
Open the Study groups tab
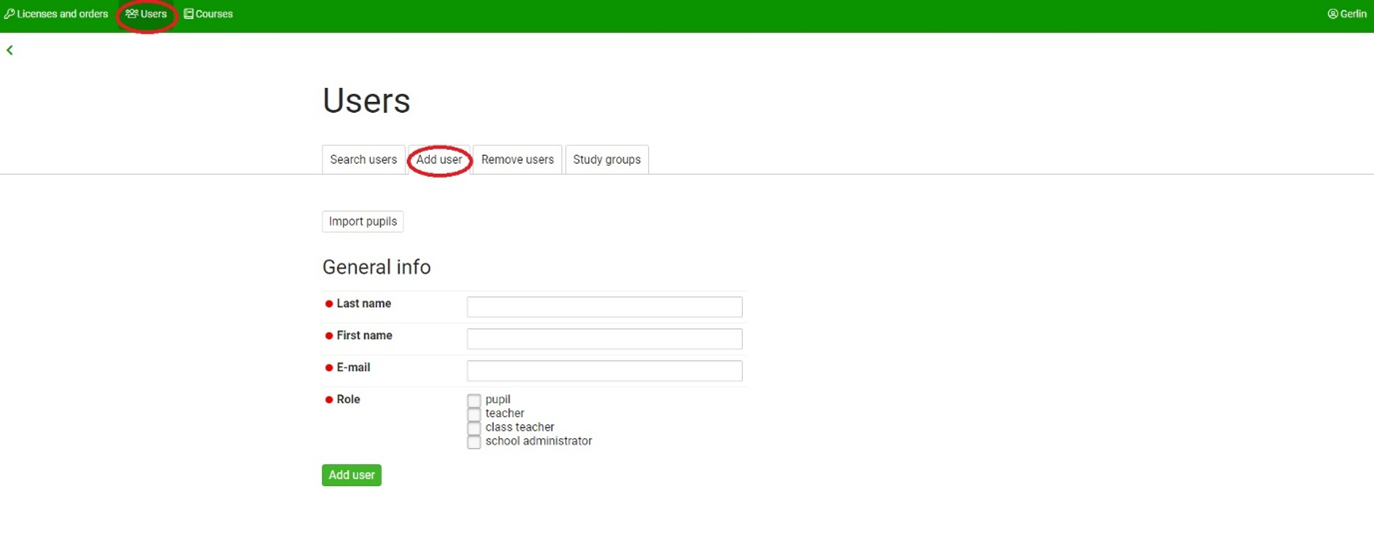click(606, 160)
